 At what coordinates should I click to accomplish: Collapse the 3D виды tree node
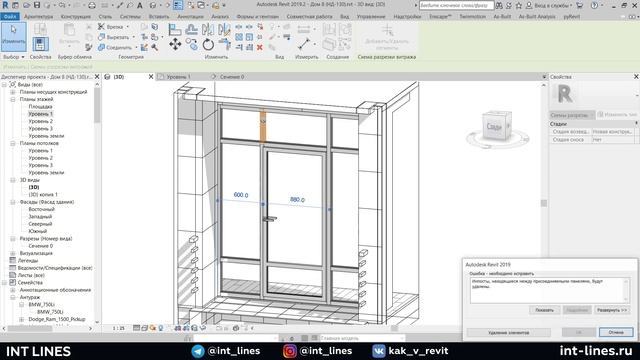13,180
